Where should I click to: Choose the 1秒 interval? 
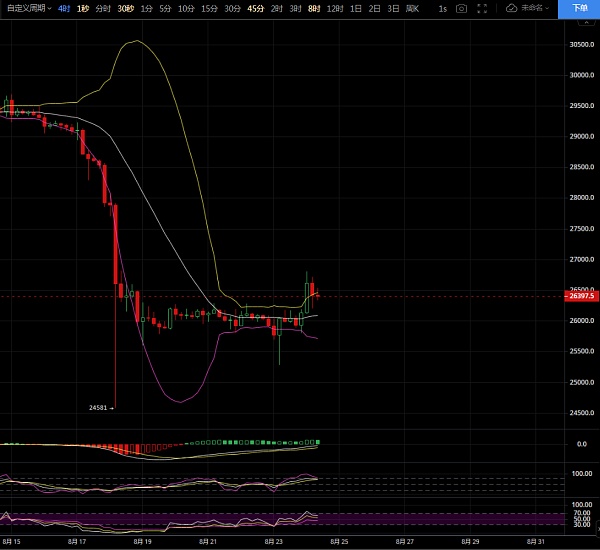83,8
